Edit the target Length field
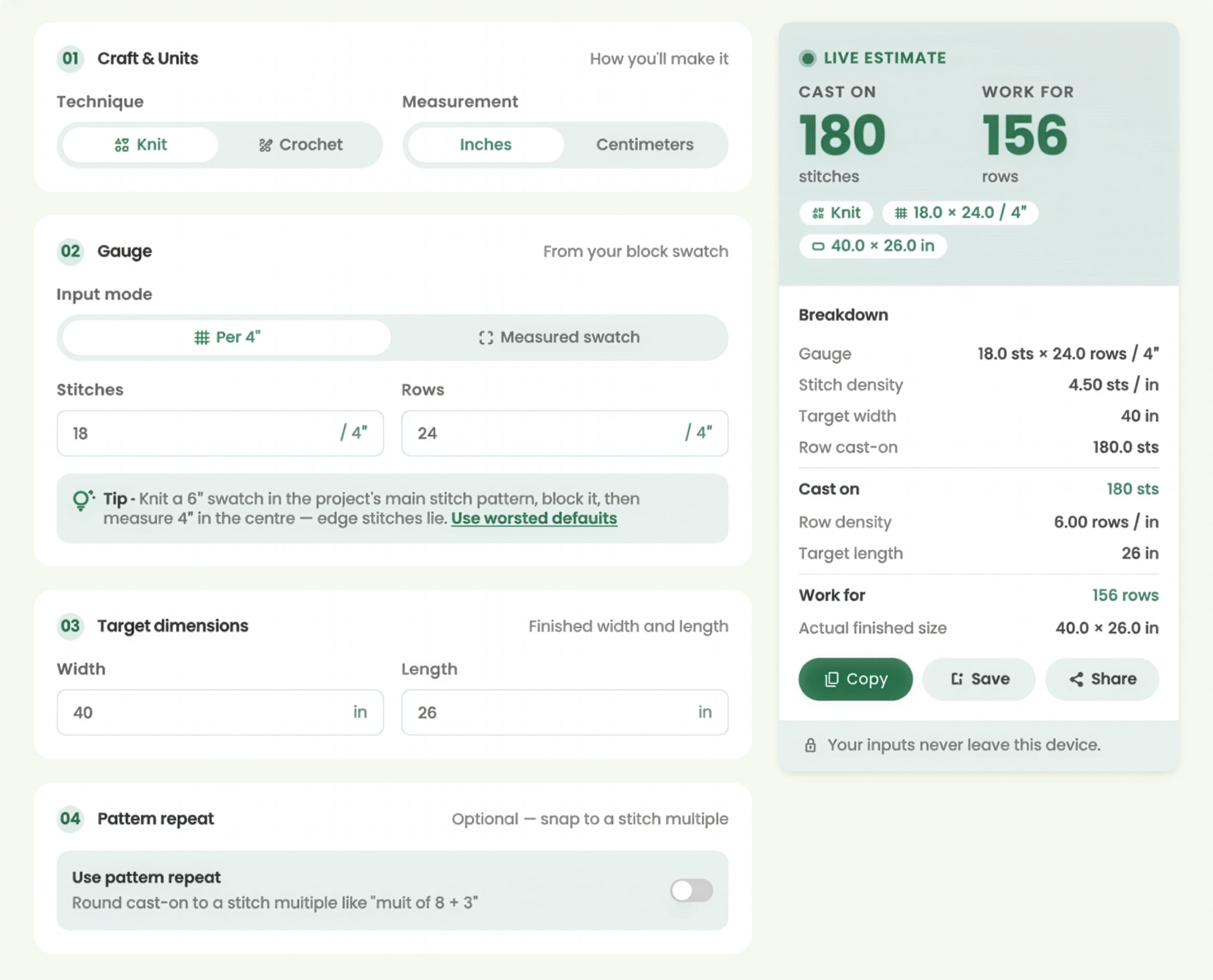 tap(565, 712)
